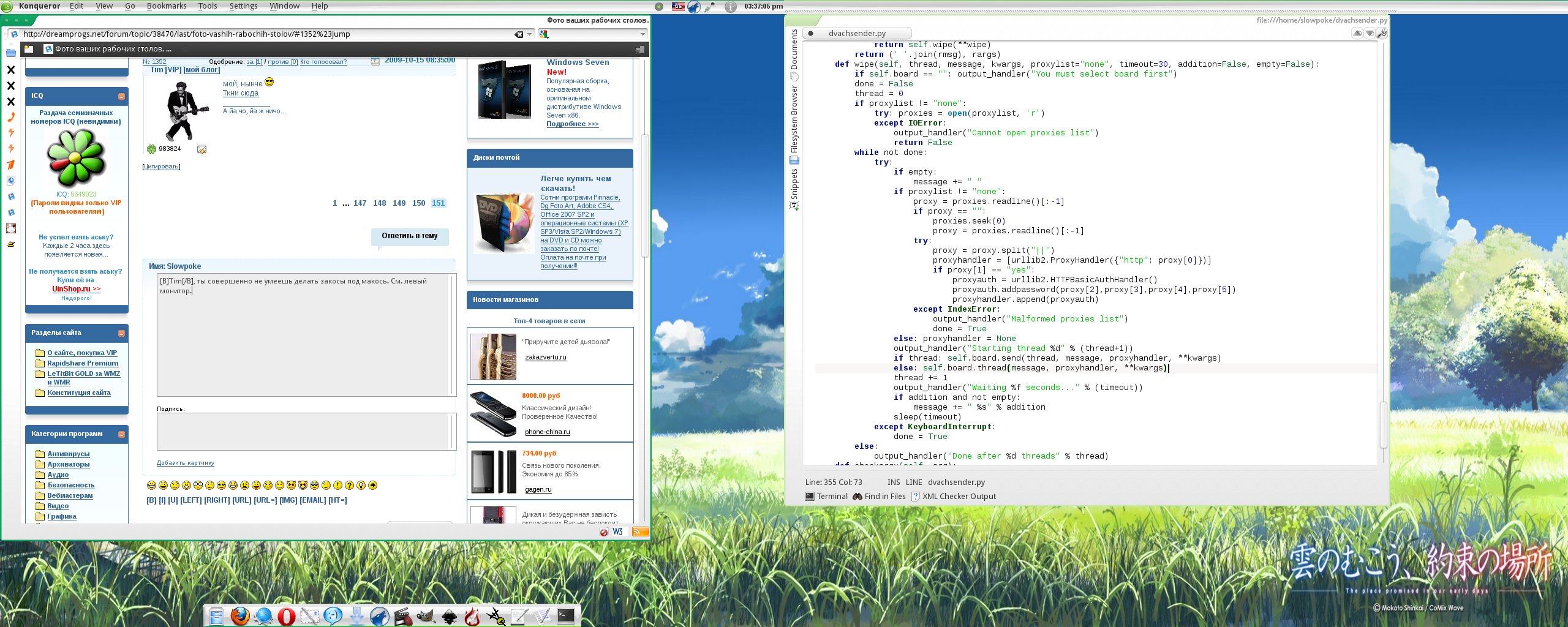Collapse the ICQ sidebar block
1568x627 pixels.
point(121,96)
